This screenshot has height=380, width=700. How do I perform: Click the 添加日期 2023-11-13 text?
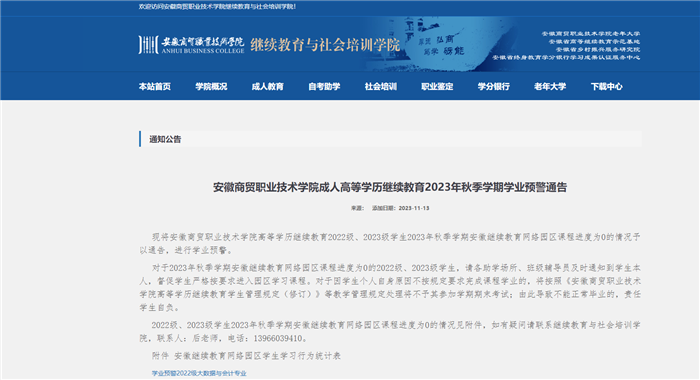(x=400, y=208)
